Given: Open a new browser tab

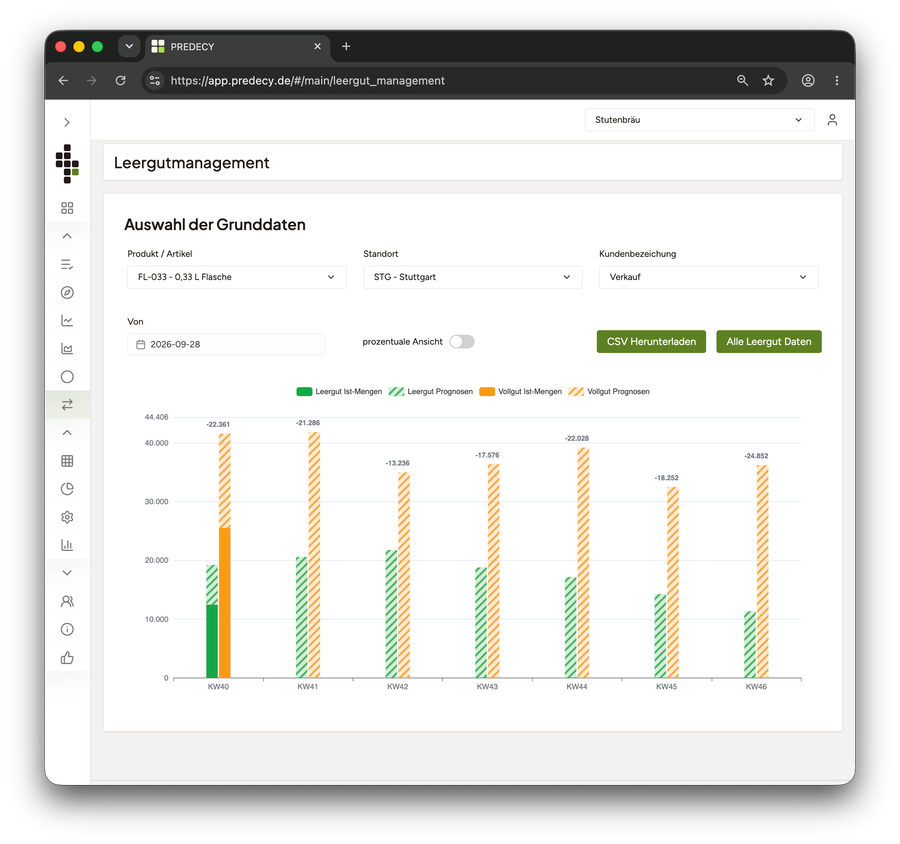Looking at the screenshot, I should point(346,47).
